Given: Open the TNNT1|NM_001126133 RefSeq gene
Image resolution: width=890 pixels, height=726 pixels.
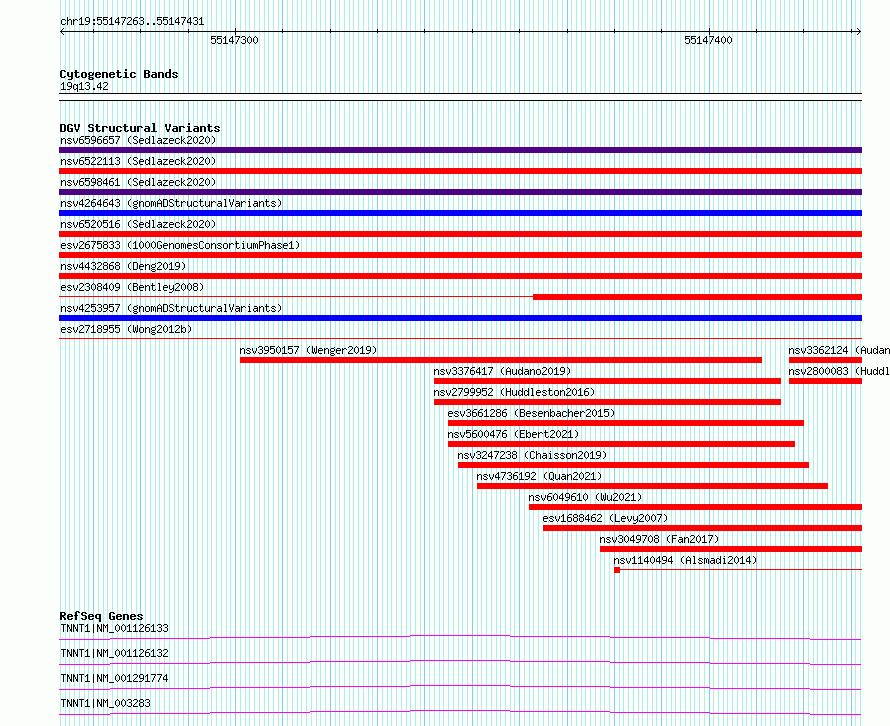Looking at the screenshot, I should pos(114,628).
